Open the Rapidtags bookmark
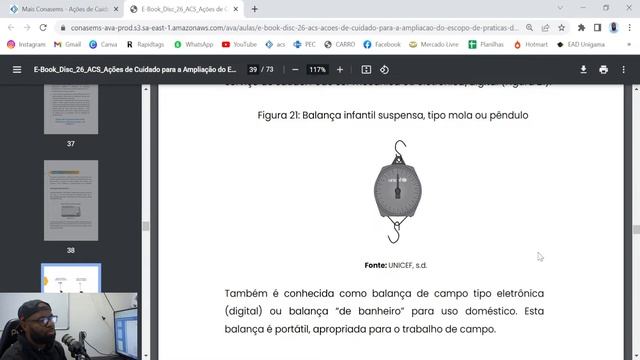This screenshot has width=640, height=360. [x=145, y=44]
